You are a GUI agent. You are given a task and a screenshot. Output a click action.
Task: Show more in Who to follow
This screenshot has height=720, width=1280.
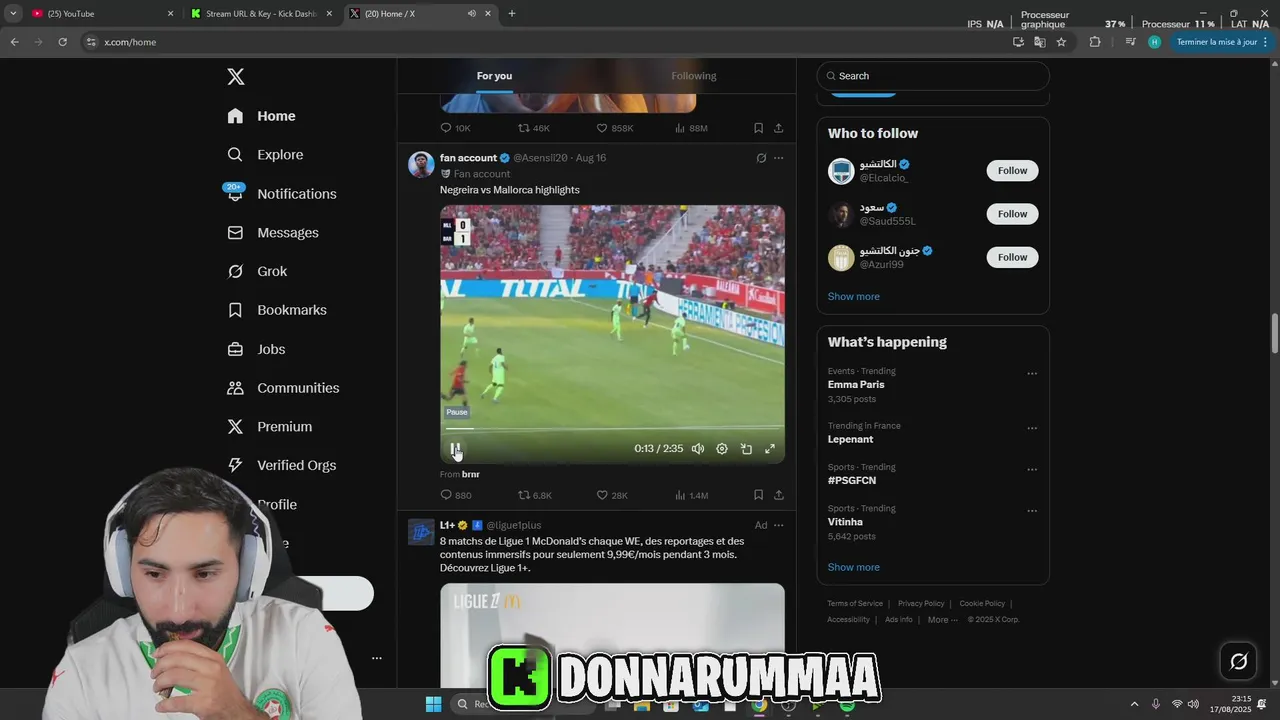(854, 297)
